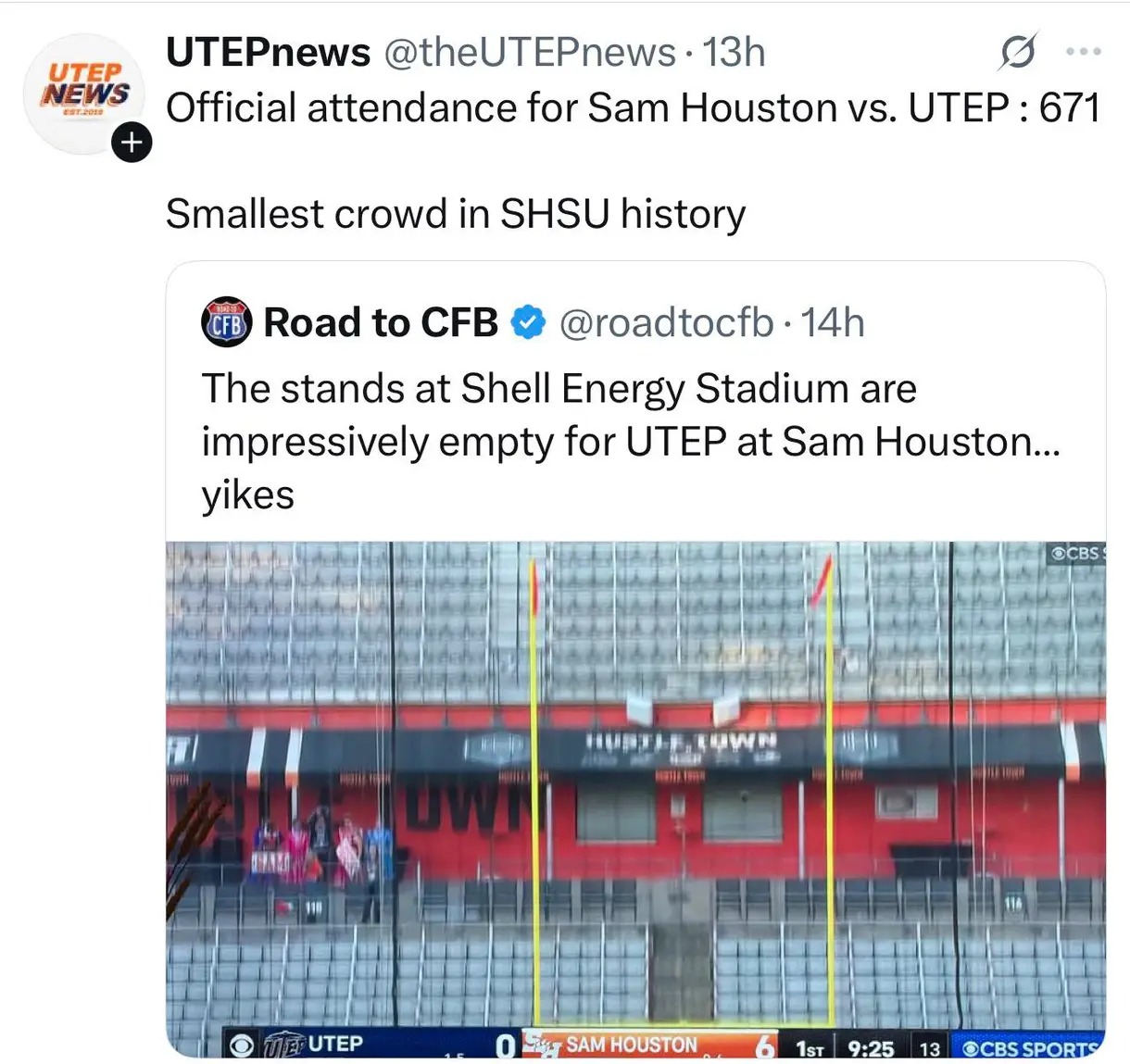Screen dimensions: 1130x1064
Task: Select the Road to CFB account name
Action: (x=381, y=322)
